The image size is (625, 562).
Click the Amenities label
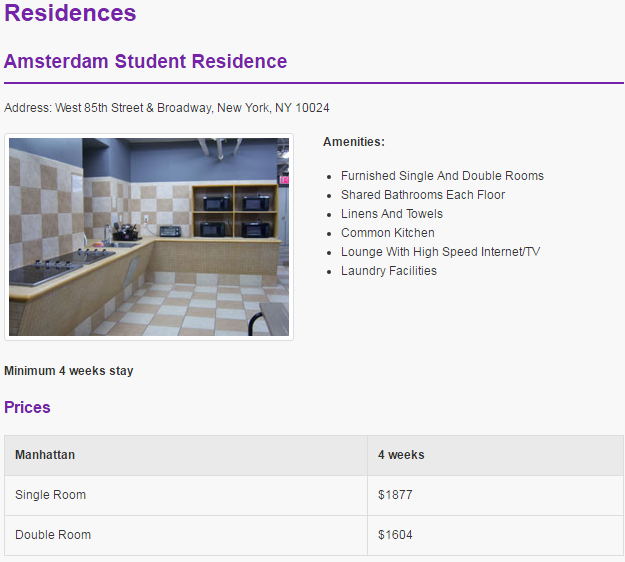[x=354, y=142]
